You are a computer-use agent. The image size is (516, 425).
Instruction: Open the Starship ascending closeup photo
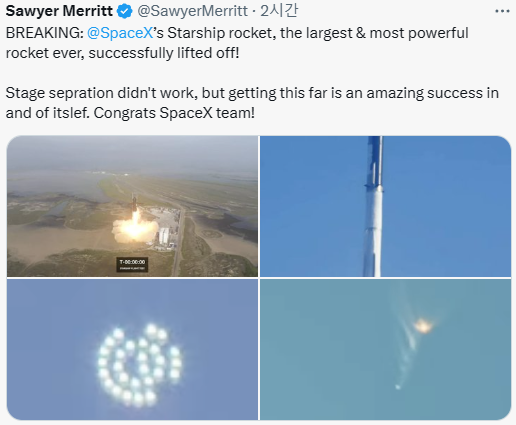[x=385, y=206]
